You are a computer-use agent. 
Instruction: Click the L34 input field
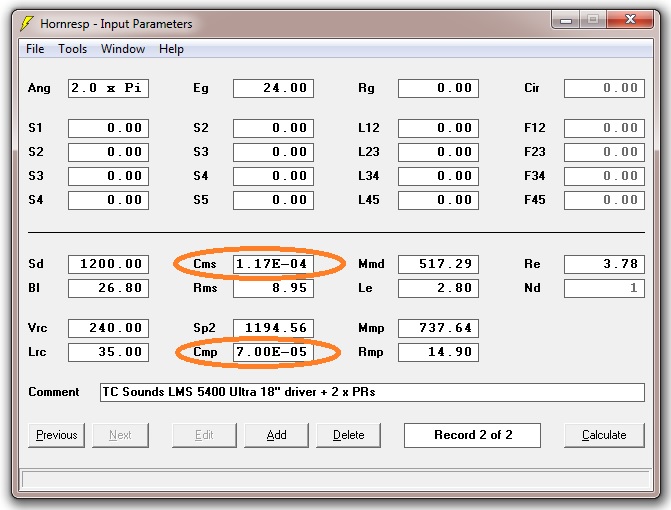click(438, 176)
